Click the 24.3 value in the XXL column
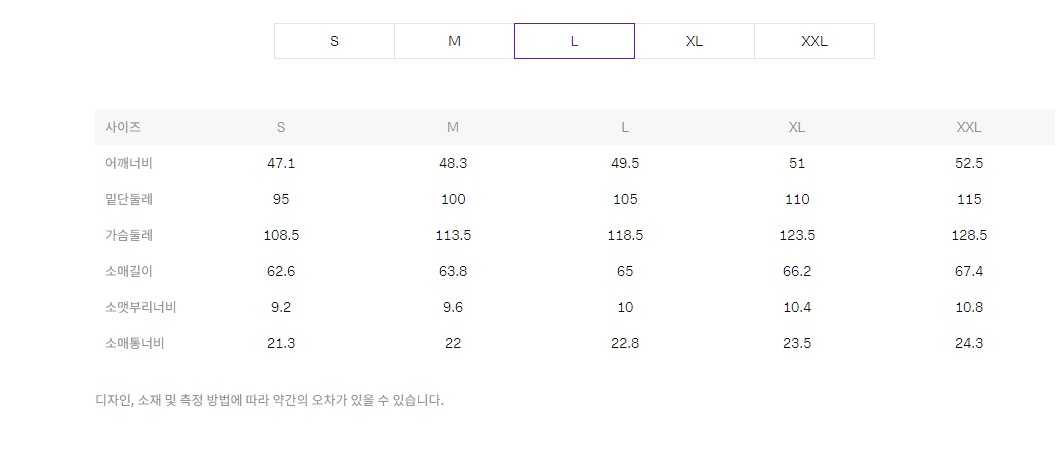Screen dimensions: 1061x452 pos(969,343)
